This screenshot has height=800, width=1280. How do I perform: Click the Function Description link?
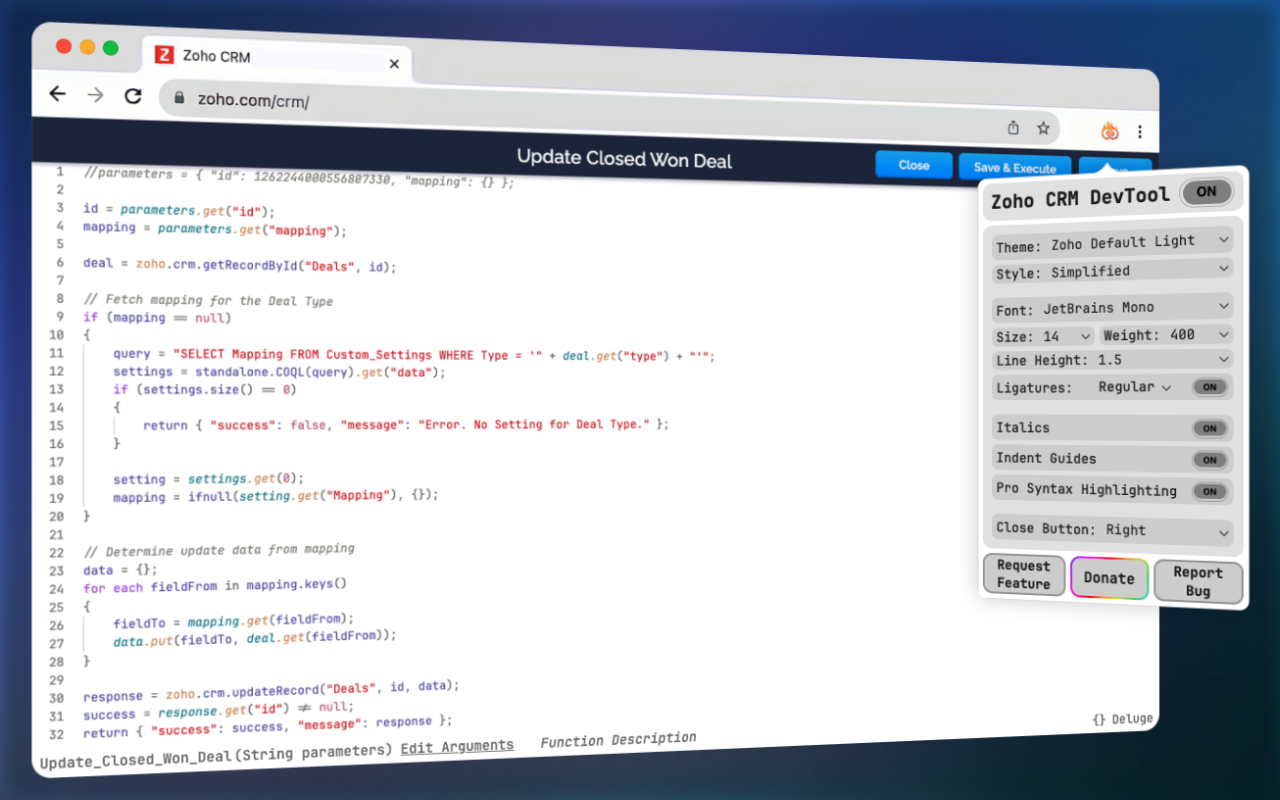click(618, 741)
